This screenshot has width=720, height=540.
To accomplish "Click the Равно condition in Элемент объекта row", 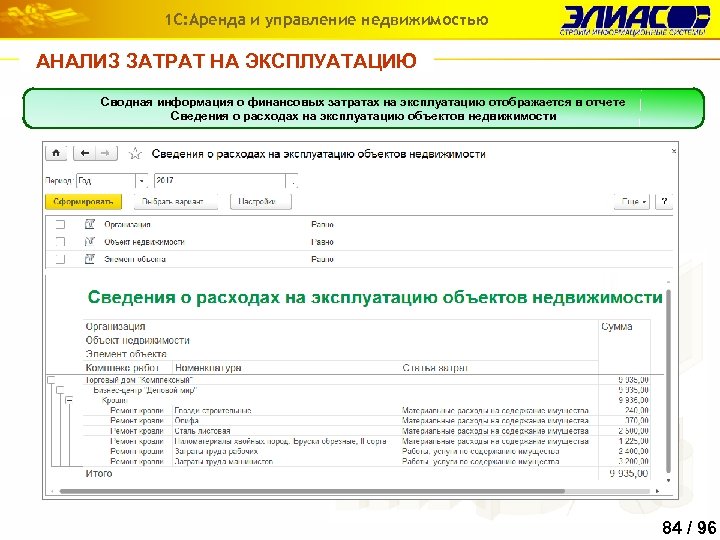I will 322,259.
